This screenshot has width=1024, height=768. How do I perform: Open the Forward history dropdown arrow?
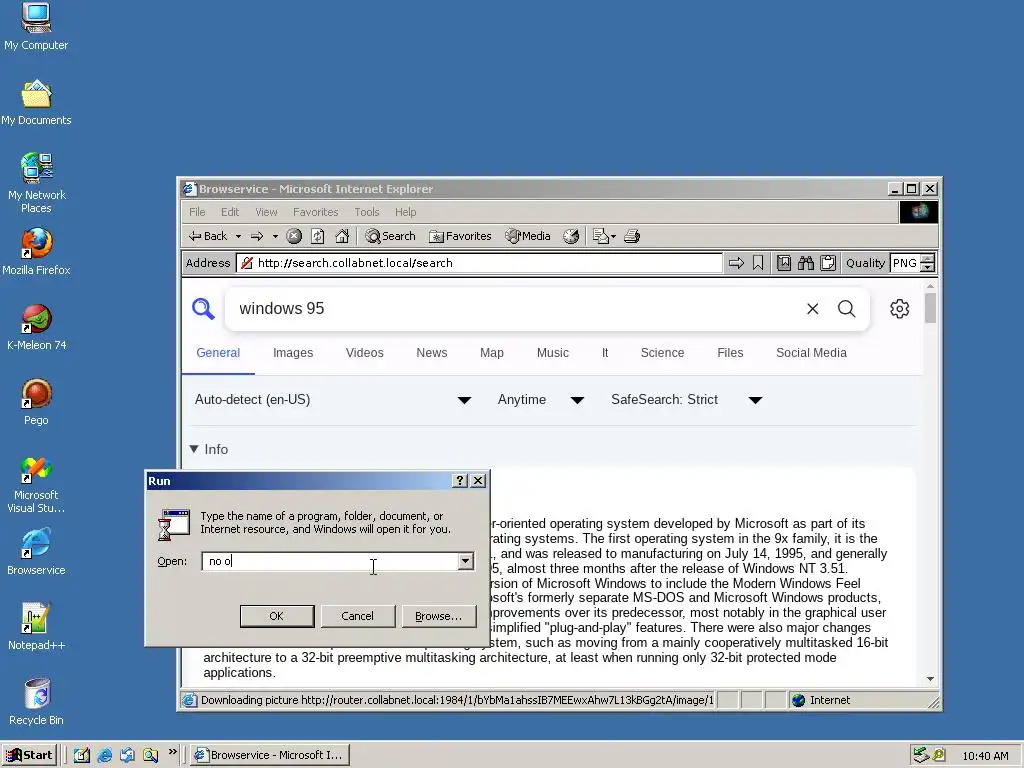tap(275, 236)
